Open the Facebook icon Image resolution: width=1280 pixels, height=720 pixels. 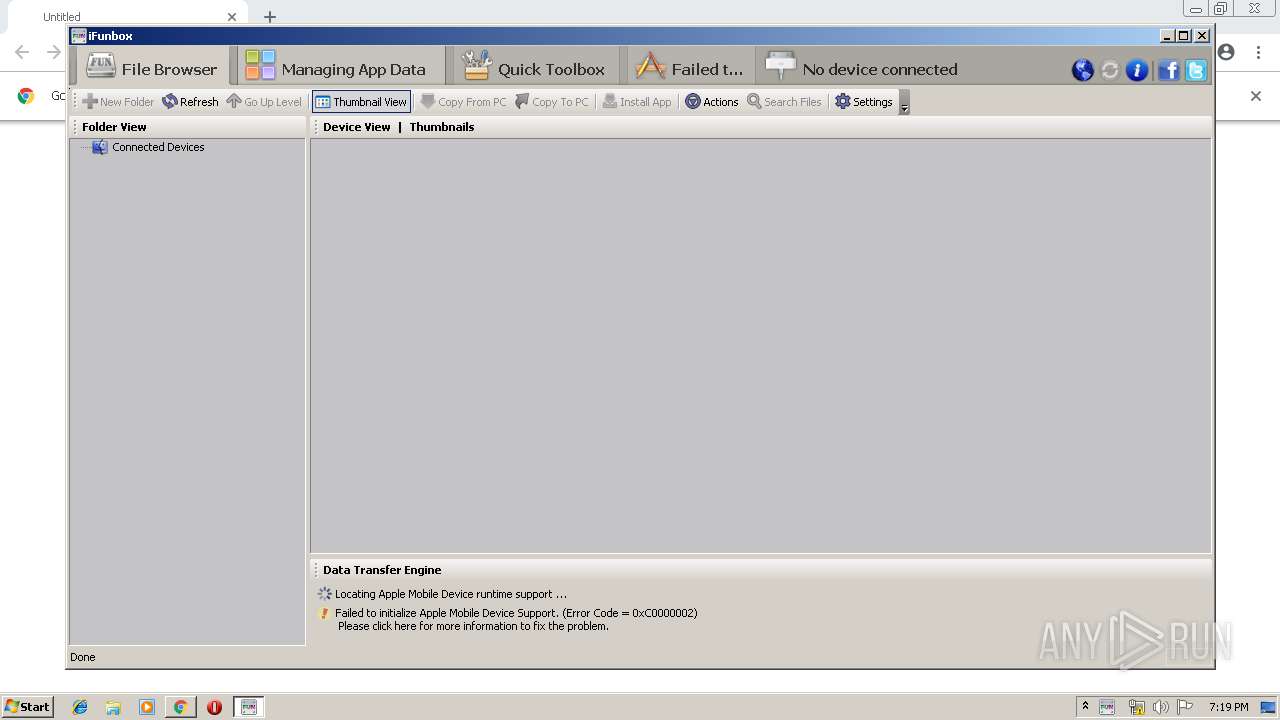coord(1168,70)
